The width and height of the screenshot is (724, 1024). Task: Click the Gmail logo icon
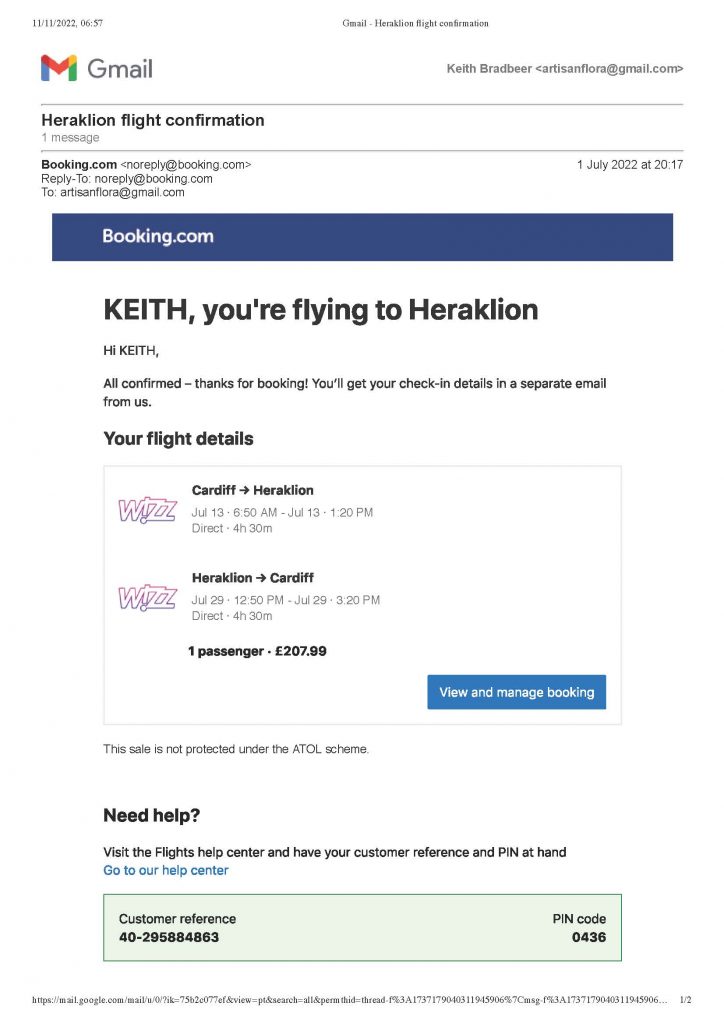[59, 68]
